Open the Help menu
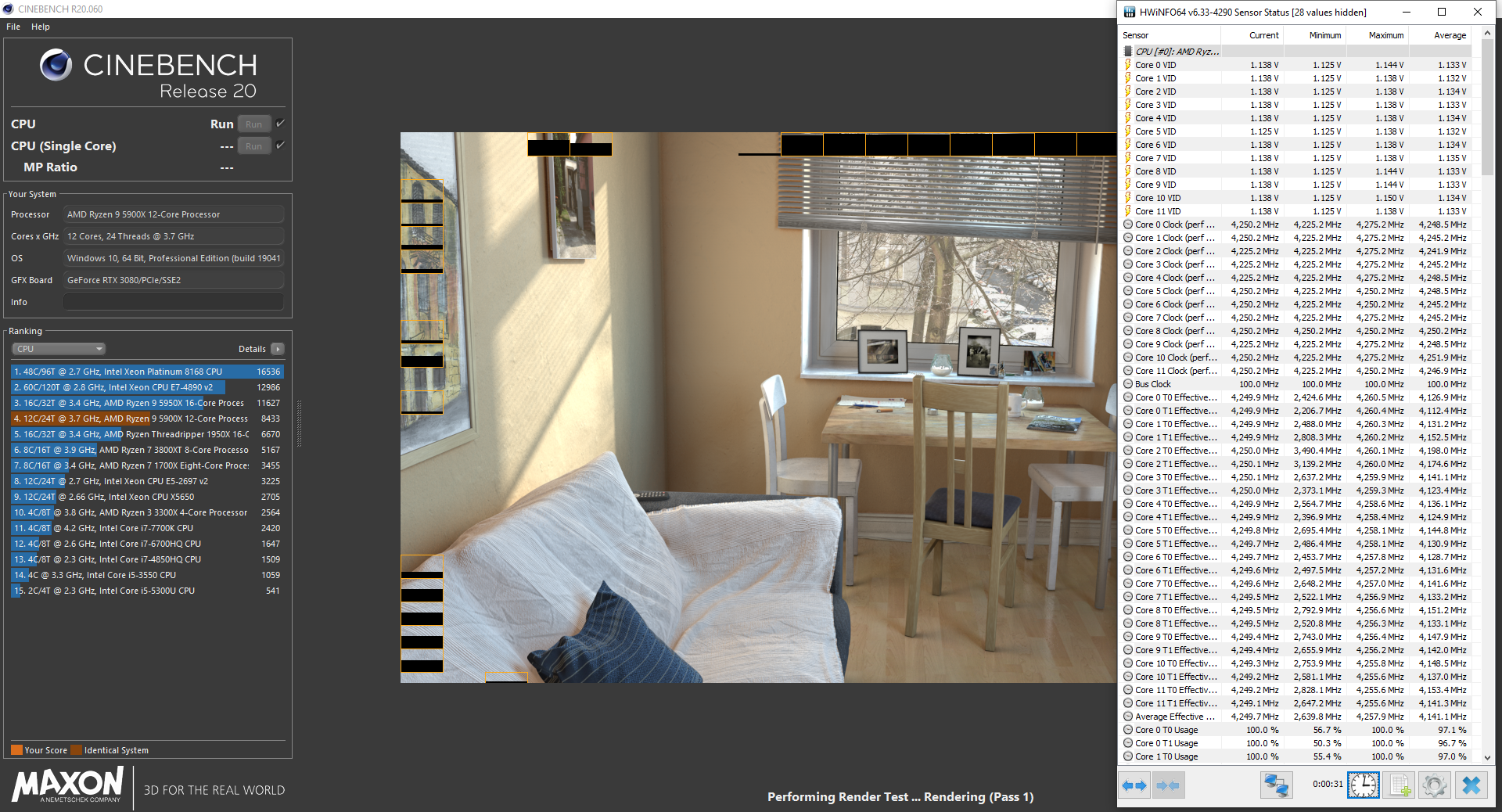This screenshot has height=812, width=1502. coord(41,27)
